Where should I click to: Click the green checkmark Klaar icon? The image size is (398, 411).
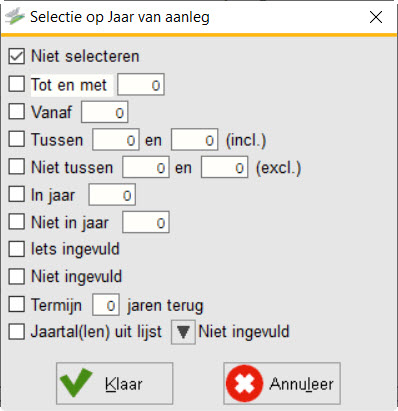(x=76, y=383)
